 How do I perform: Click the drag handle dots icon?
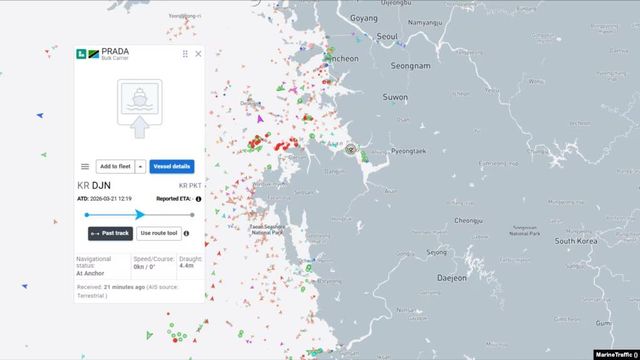pyautogui.click(x=185, y=54)
